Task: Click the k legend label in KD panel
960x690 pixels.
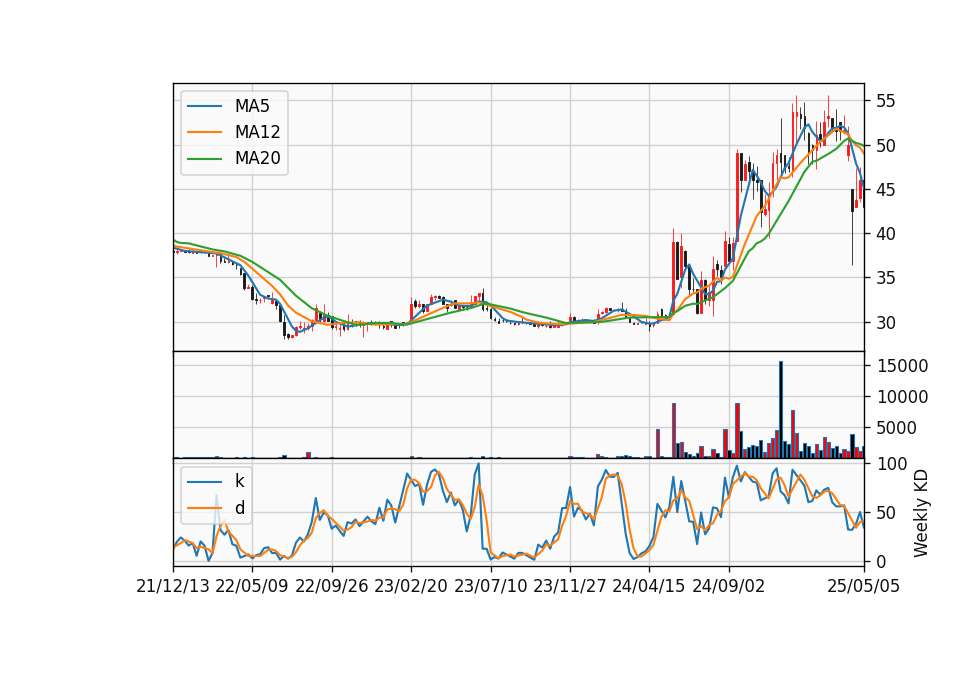Action: pyautogui.click(x=239, y=481)
